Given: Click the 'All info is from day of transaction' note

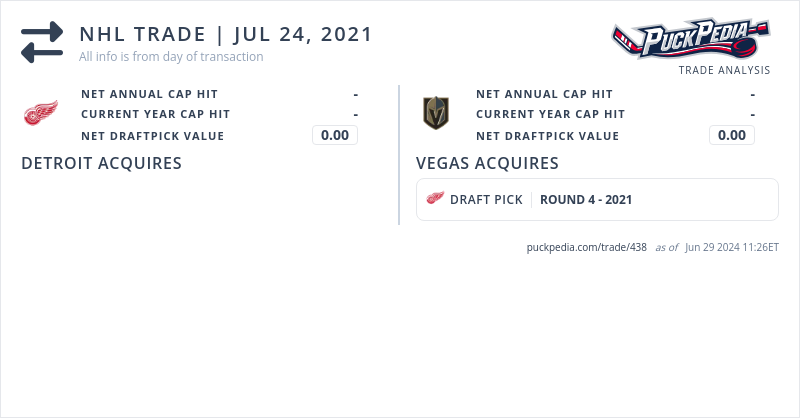Looking at the screenshot, I should [x=171, y=57].
